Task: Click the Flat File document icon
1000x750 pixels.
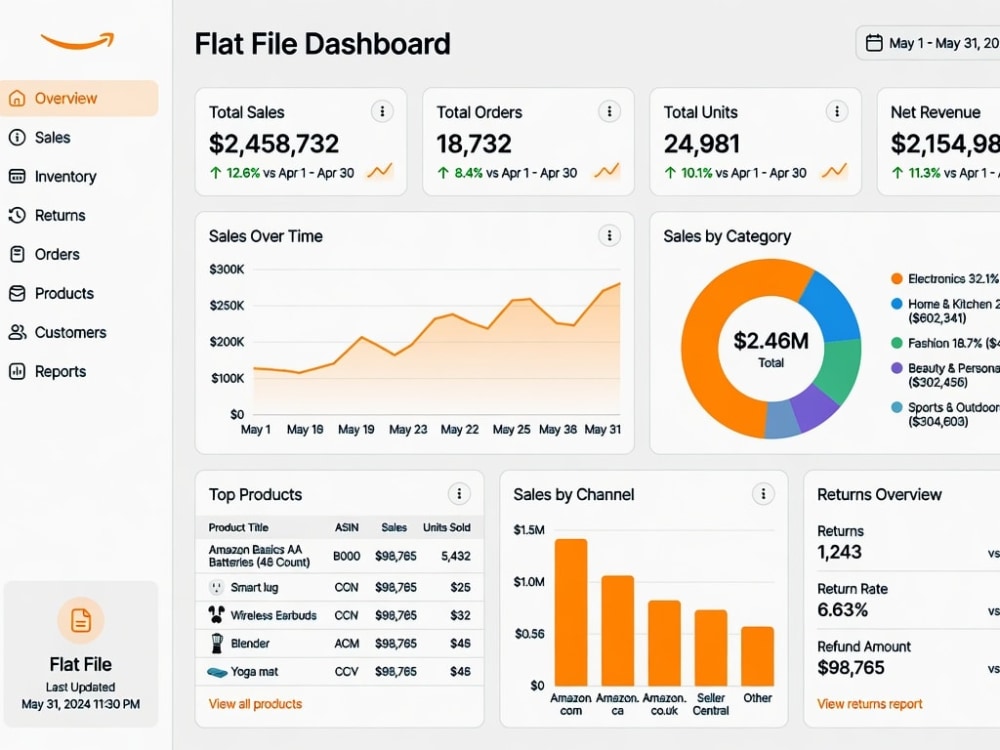Action: 80,620
